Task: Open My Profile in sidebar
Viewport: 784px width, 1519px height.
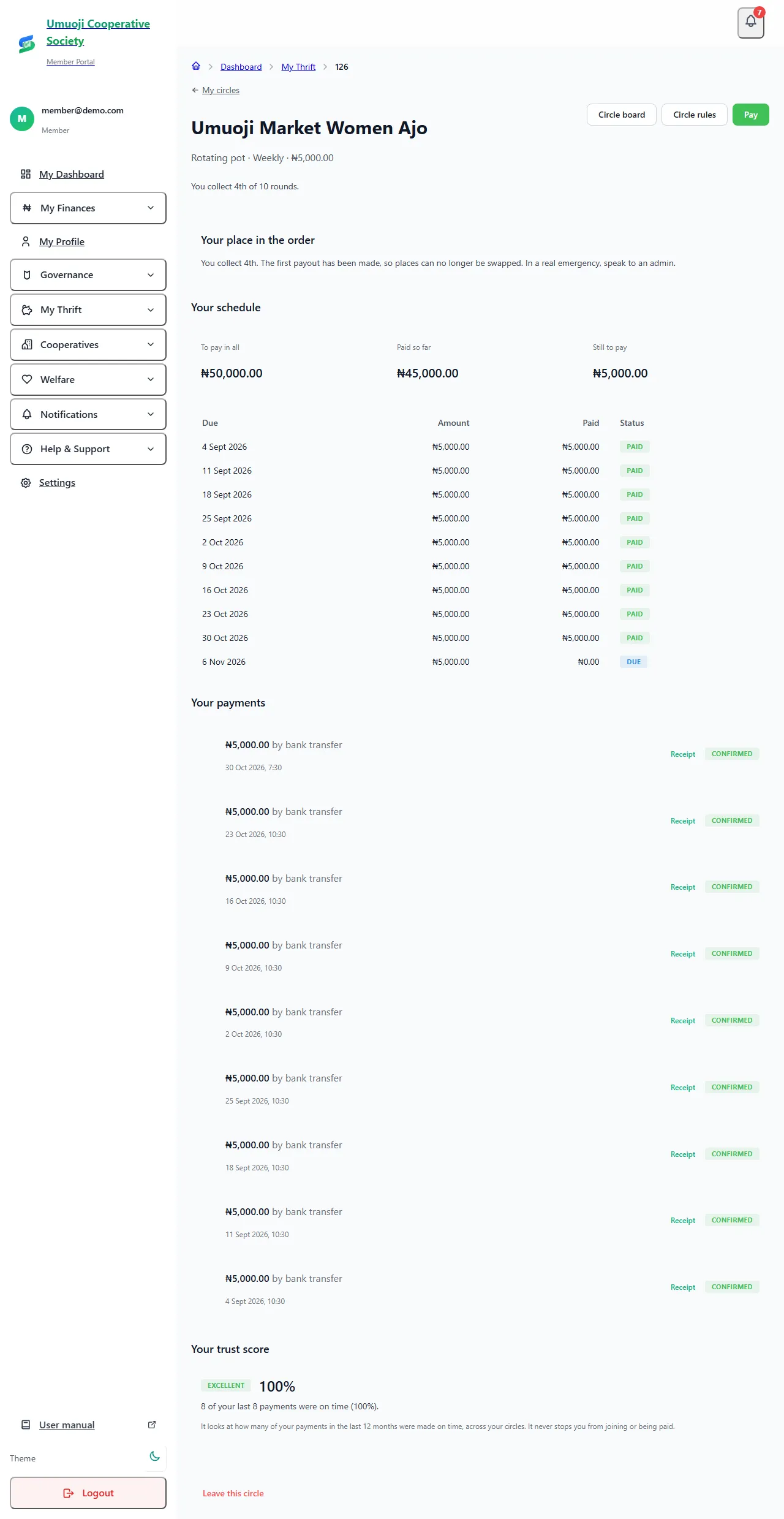Action: [x=62, y=241]
